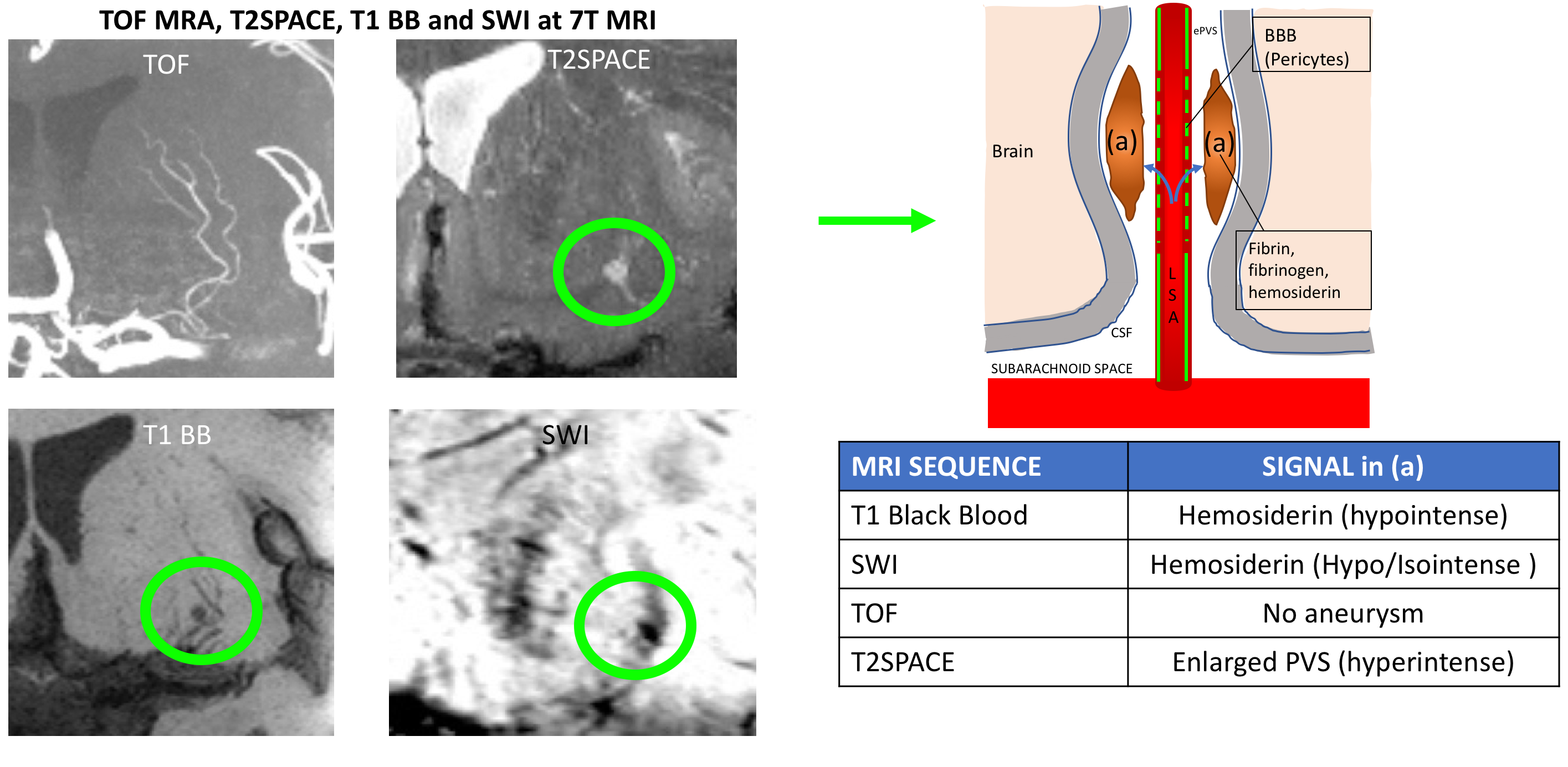Viewport: 1568px width, 767px height.
Task: Click the TOF MRA image panel
Action: [171, 208]
